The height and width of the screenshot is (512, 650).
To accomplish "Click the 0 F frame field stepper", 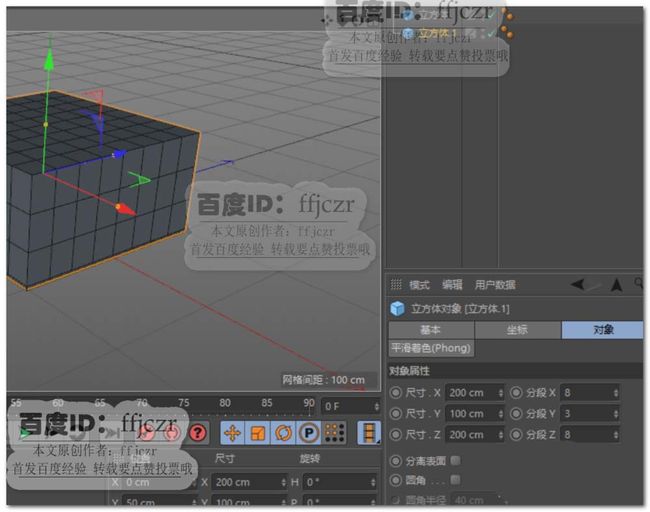I will point(376,406).
